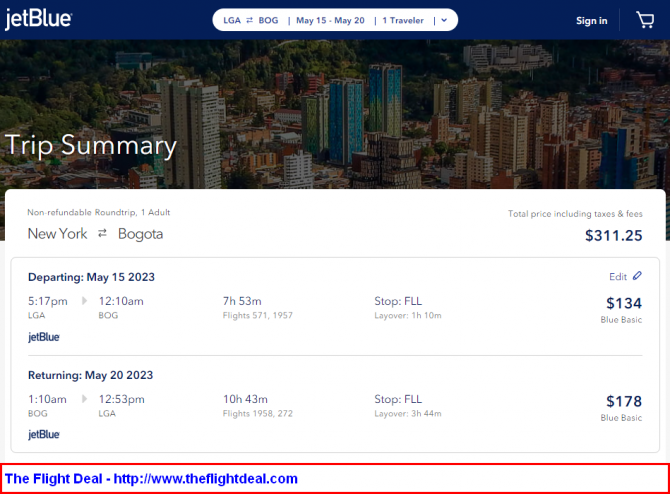Select BOG destination in search pill
670x494 pixels.
pos(268,20)
